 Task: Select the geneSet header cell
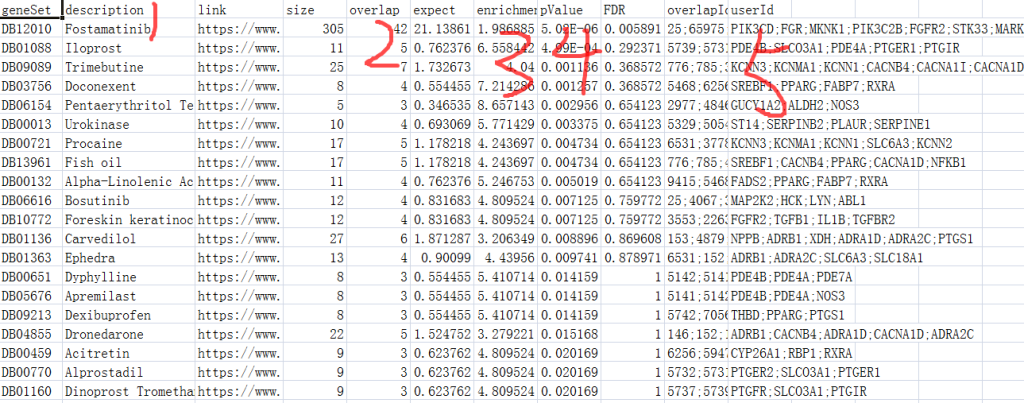(x=31, y=10)
